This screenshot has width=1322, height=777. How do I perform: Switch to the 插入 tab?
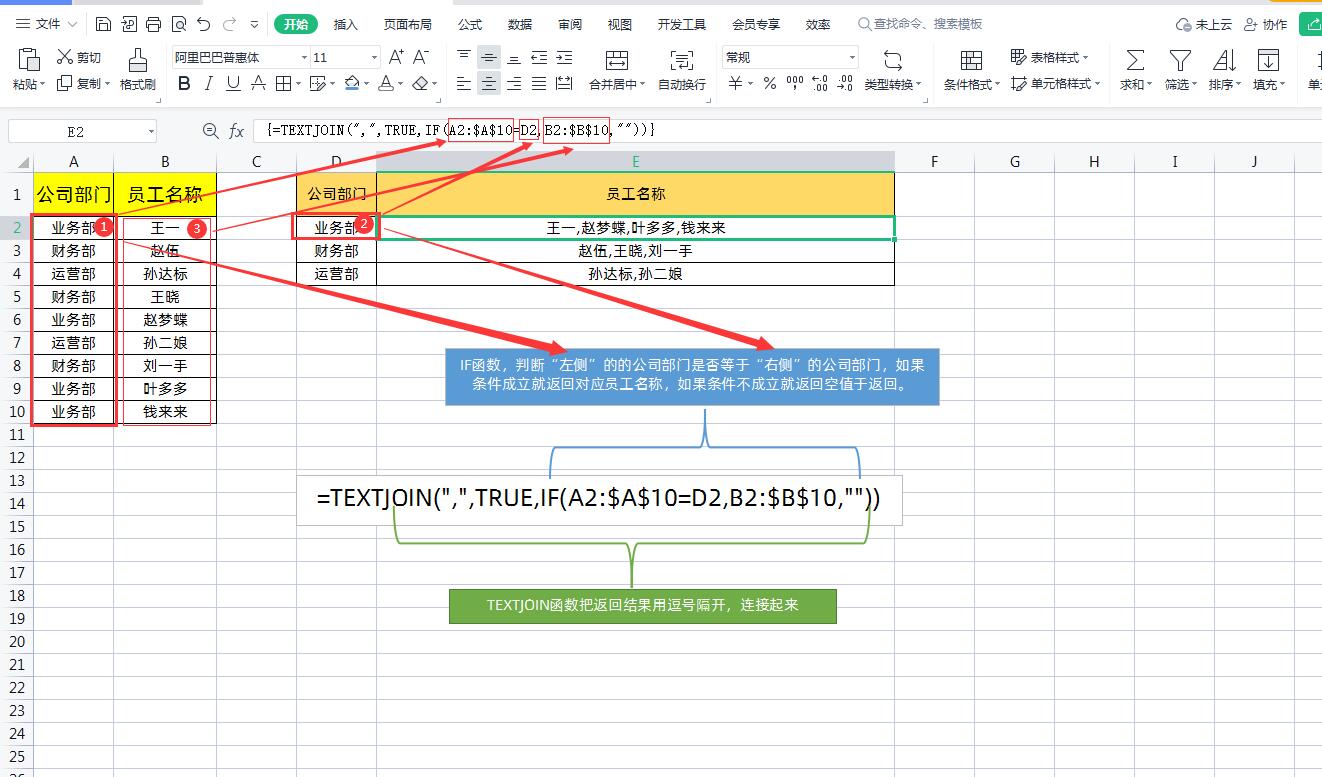(345, 24)
